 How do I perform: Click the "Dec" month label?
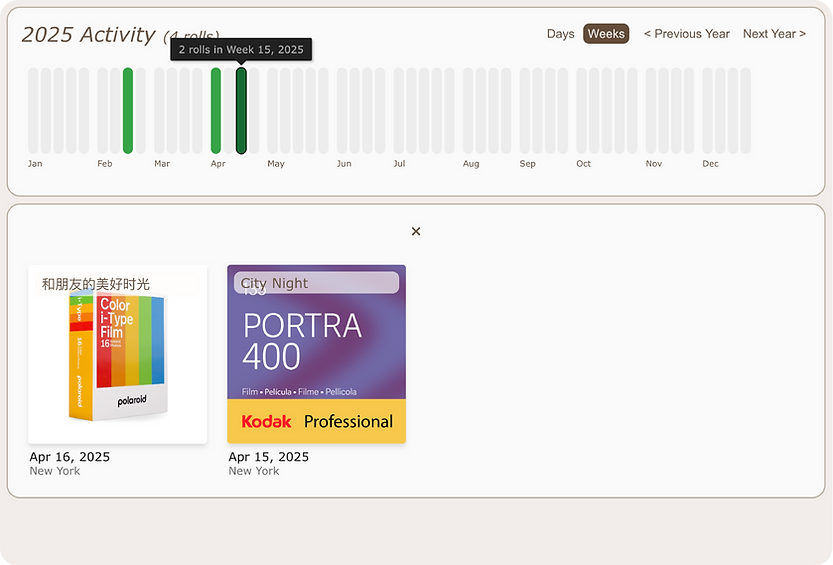pos(710,164)
